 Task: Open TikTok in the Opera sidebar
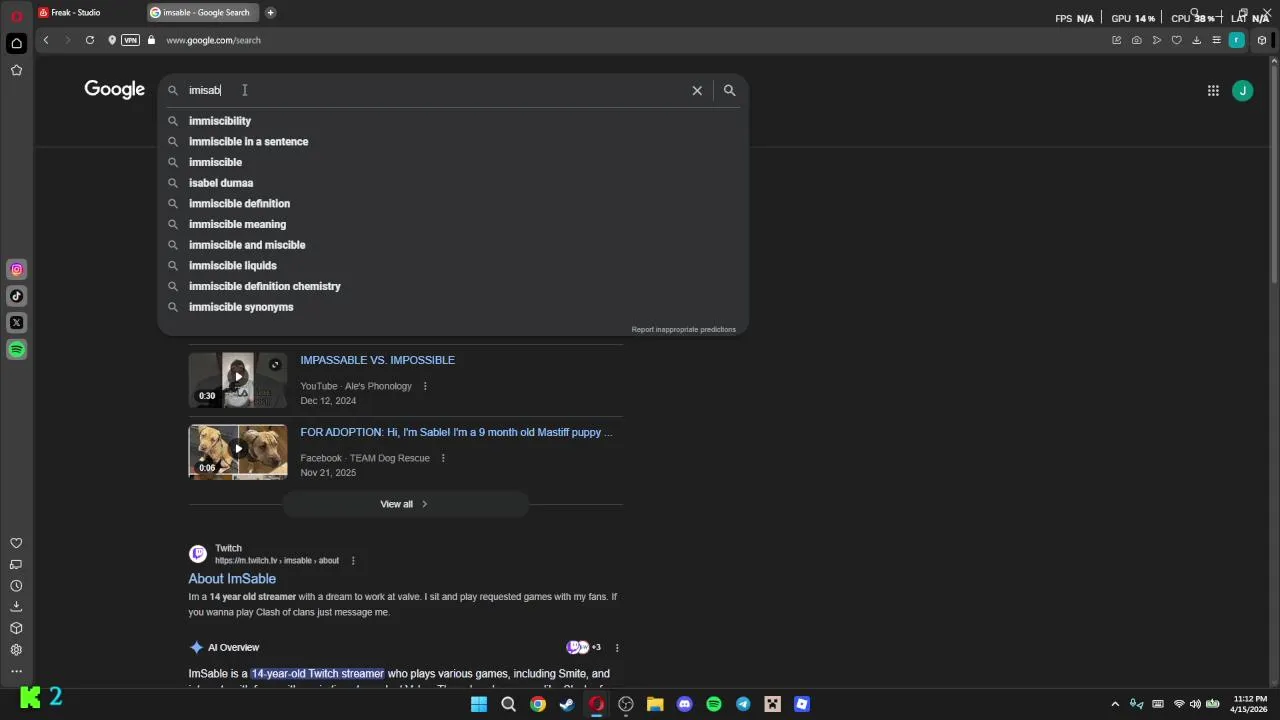(x=17, y=296)
